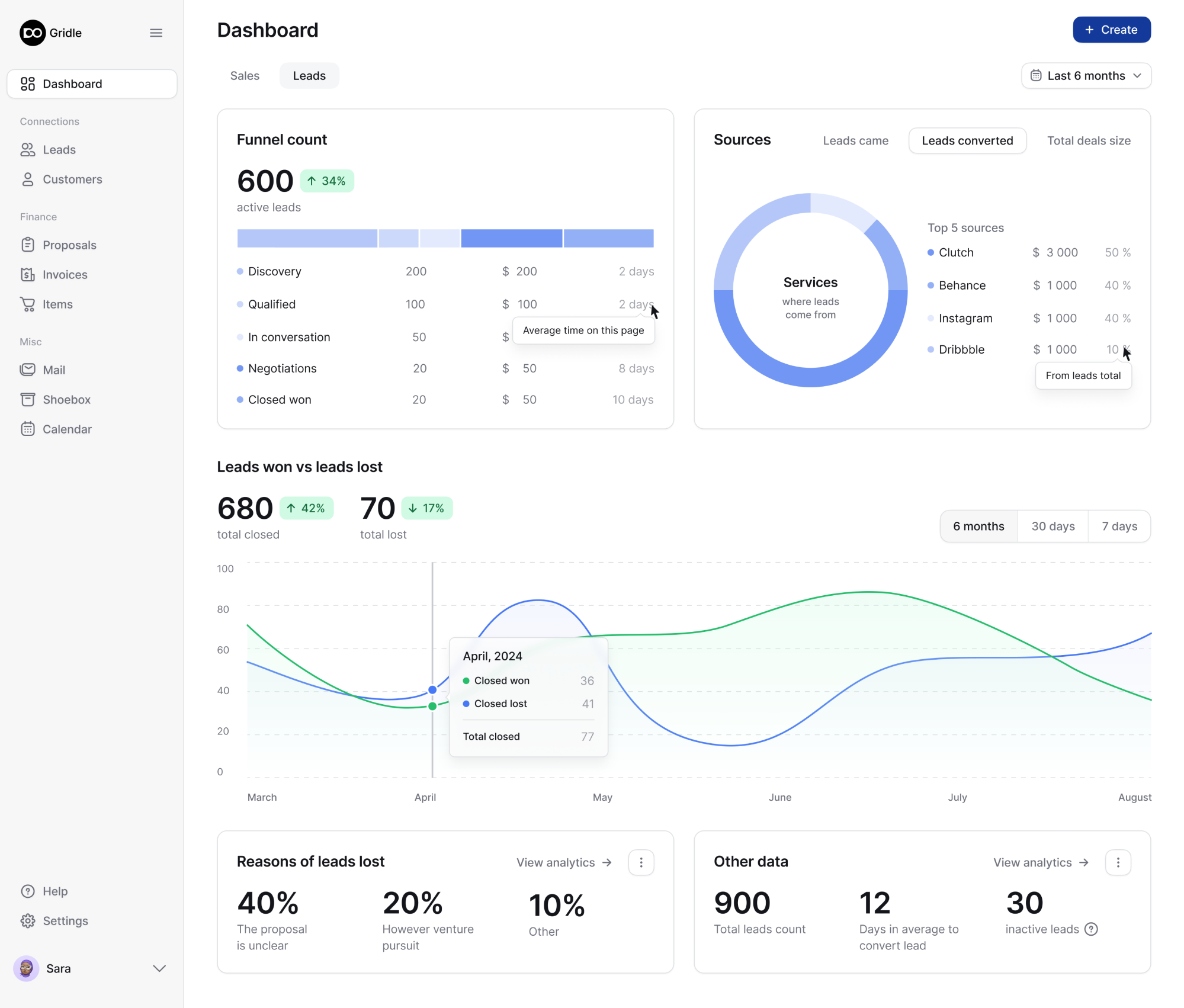Viewport: 1184px width, 1008px height.
Task: Collapse the sidebar with the hamburger menu
Action: point(156,33)
